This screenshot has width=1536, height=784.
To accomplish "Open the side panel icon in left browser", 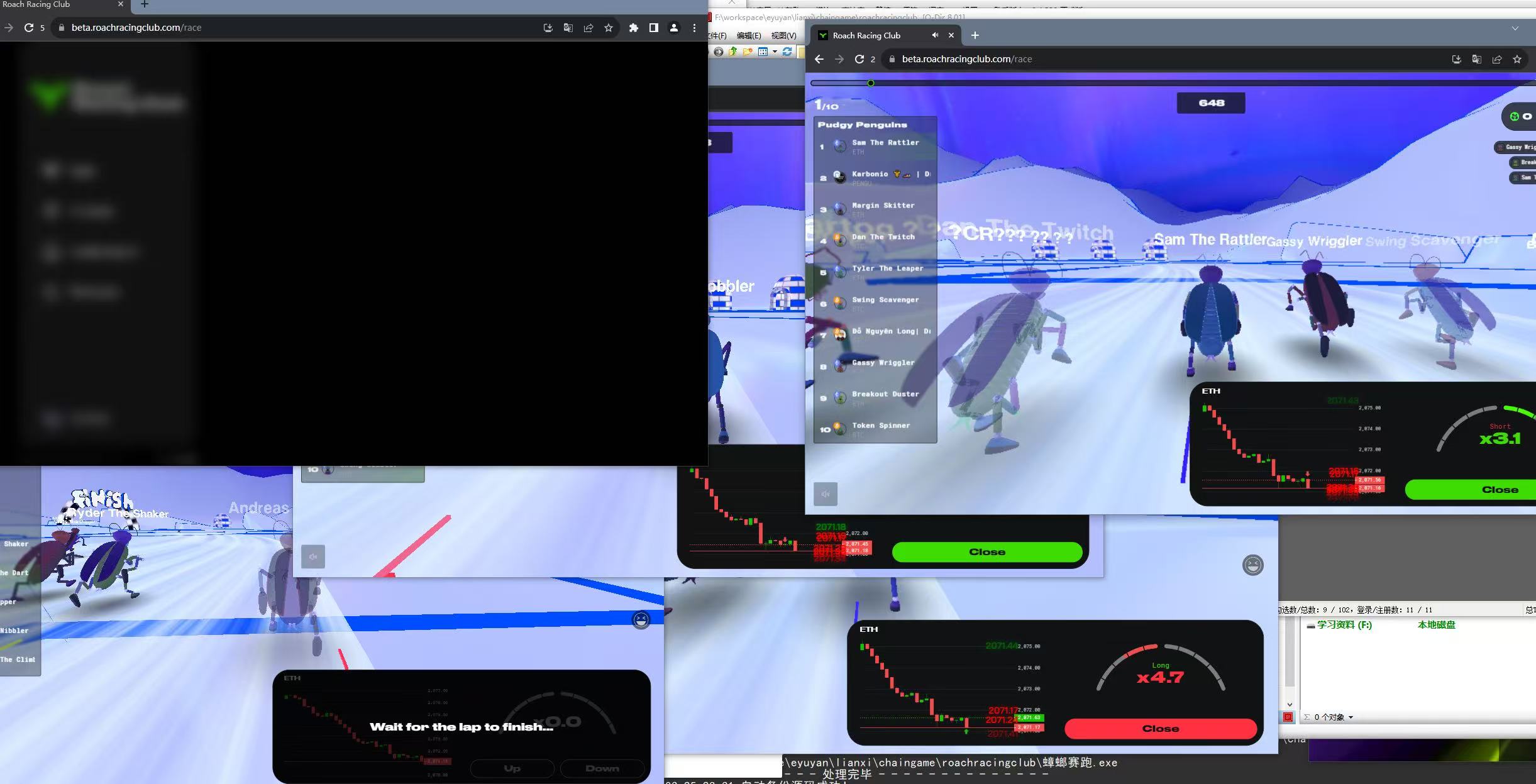I will 654,28.
